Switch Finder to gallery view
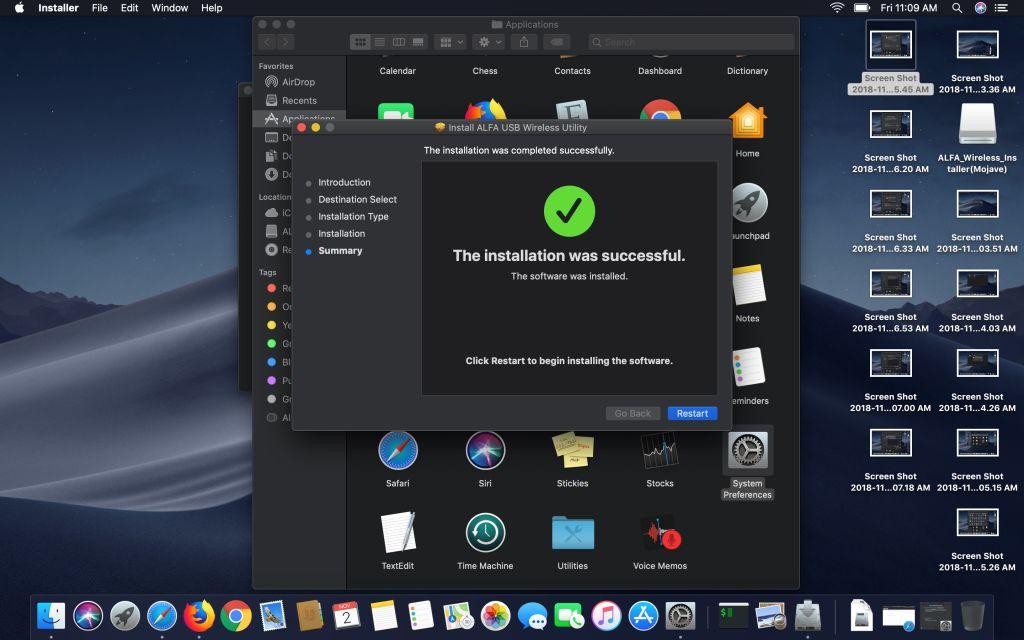Screen dimensions: 1024x640 pyautogui.click(x=418, y=42)
